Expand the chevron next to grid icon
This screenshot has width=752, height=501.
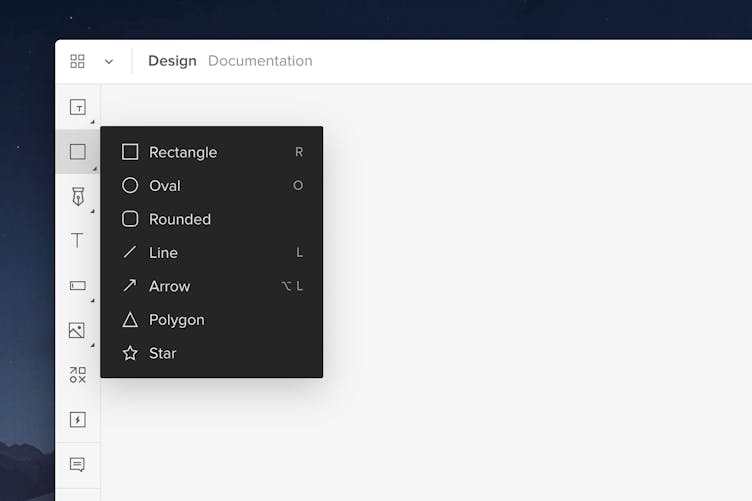tap(109, 61)
